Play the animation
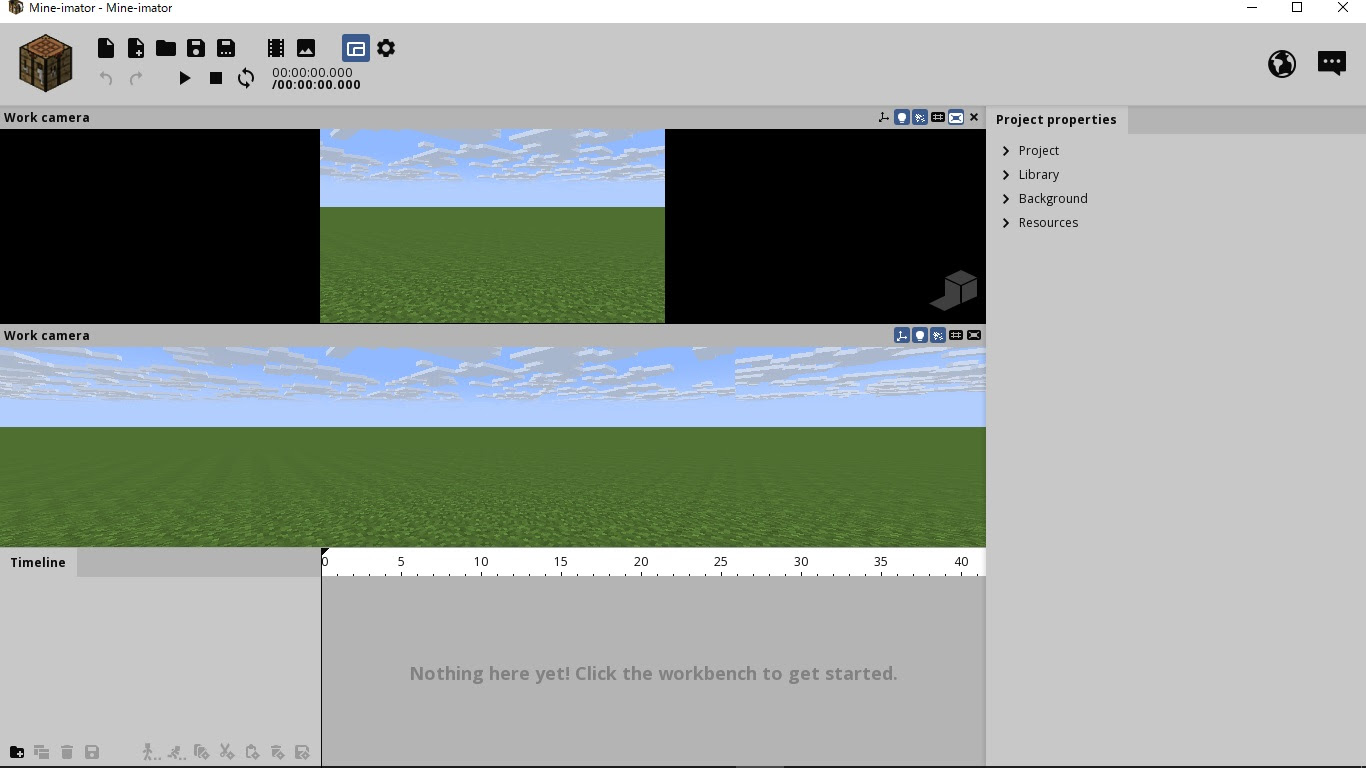 [x=185, y=78]
